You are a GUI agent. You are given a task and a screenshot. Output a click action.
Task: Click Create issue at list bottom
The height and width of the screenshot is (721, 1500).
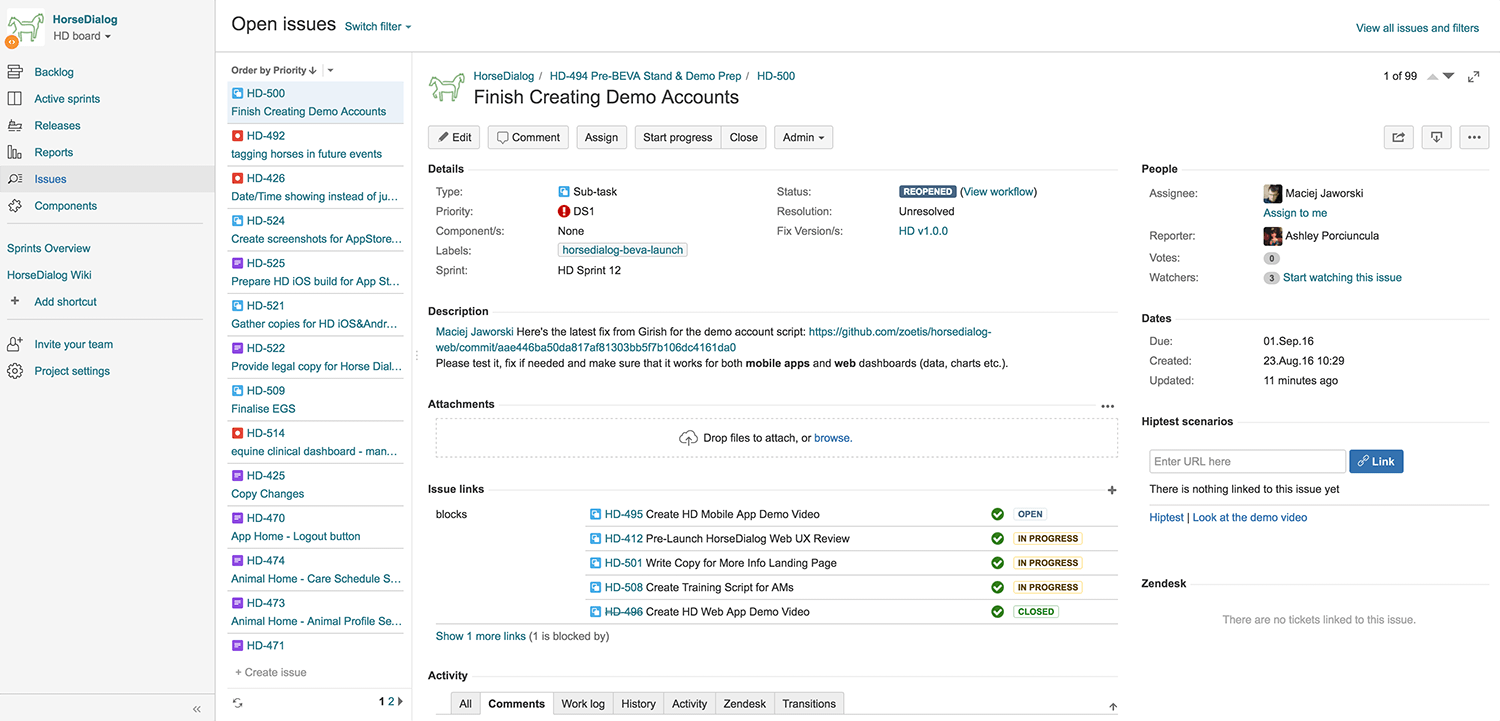click(x=271, y=672)
